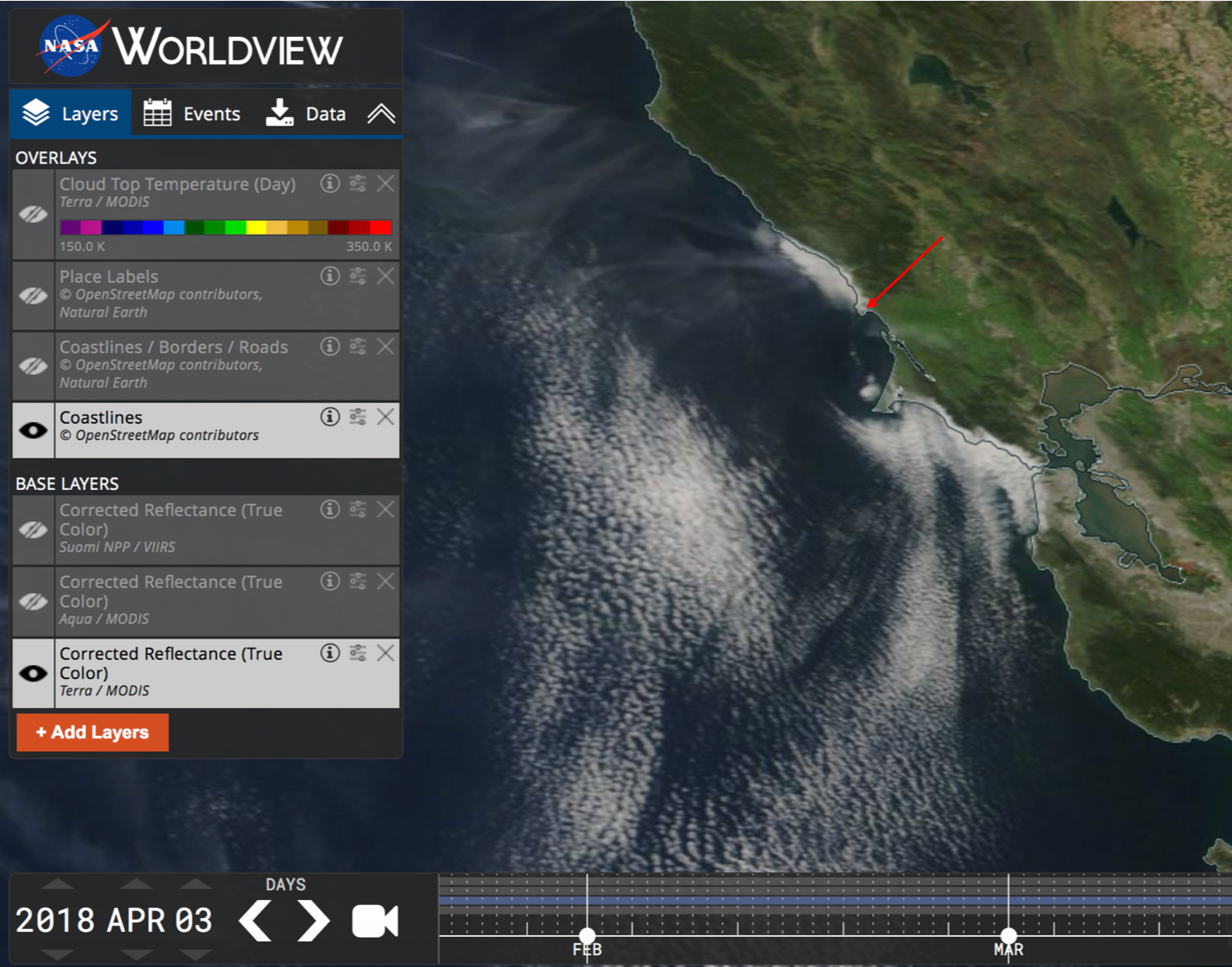Click the NASA Worldview logo
The height and width of the screenshot is (967, 1232).
190,46
